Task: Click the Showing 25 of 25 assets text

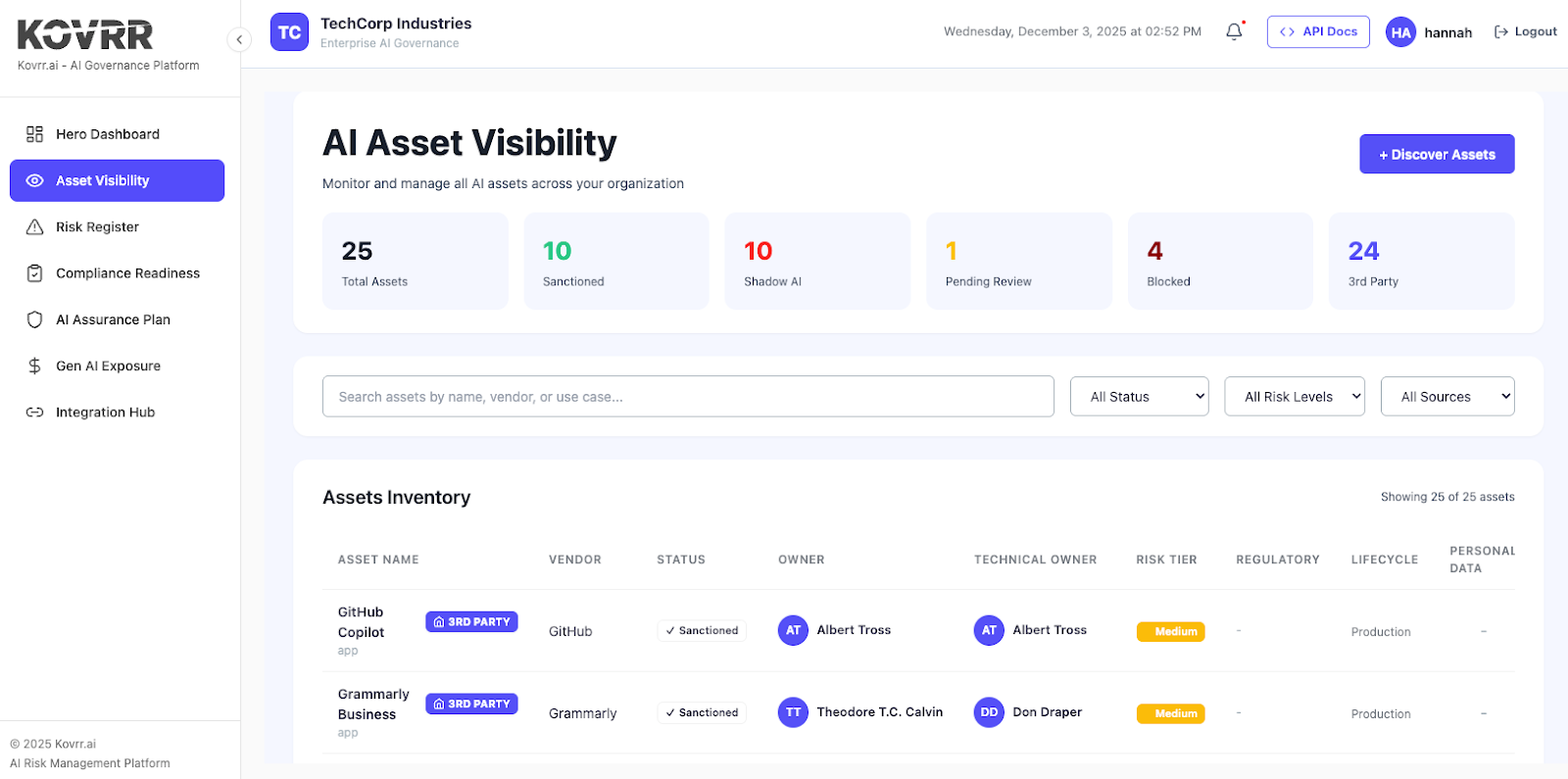Action: (x=1447, y=497)
